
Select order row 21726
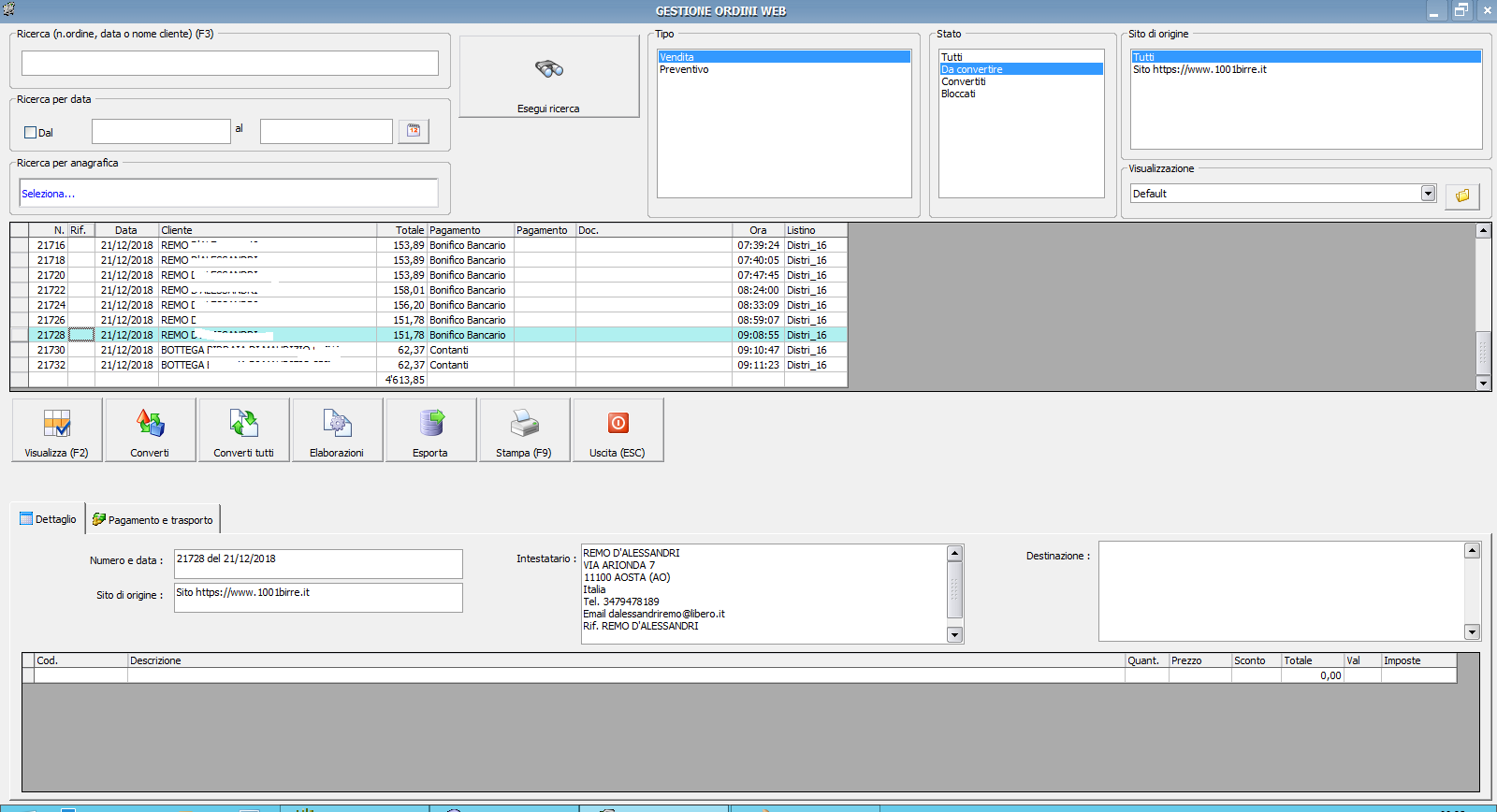coord(429,320)
